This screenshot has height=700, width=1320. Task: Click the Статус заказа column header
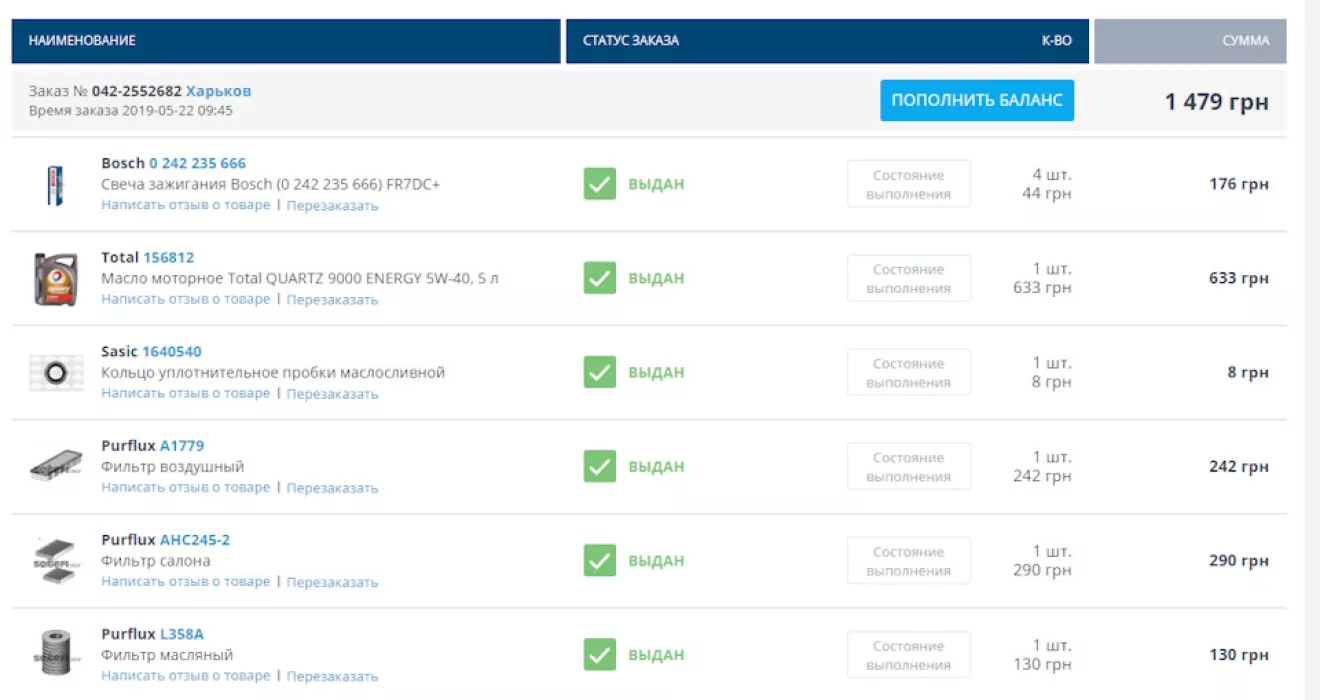(x=630, y=41)
